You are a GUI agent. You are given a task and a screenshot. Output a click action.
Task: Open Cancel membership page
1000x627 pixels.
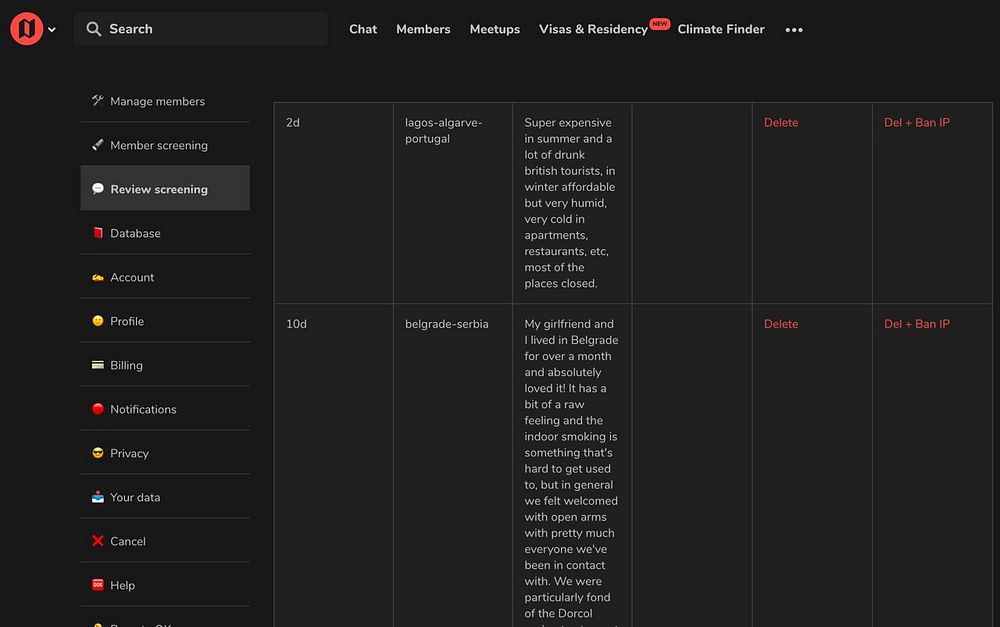click(165, 541)
